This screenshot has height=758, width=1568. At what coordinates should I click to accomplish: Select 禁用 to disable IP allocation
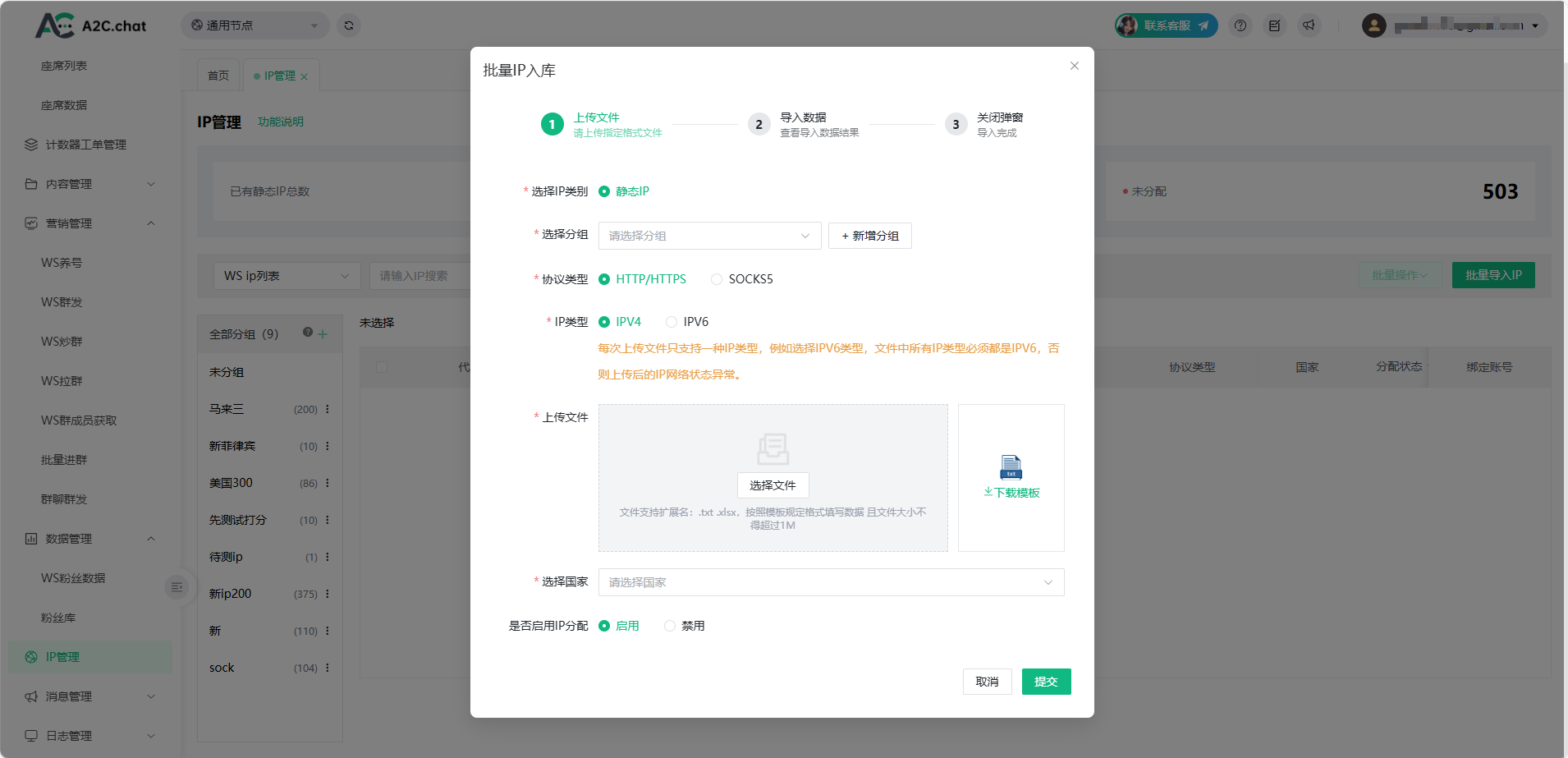[x=670, y=626]
